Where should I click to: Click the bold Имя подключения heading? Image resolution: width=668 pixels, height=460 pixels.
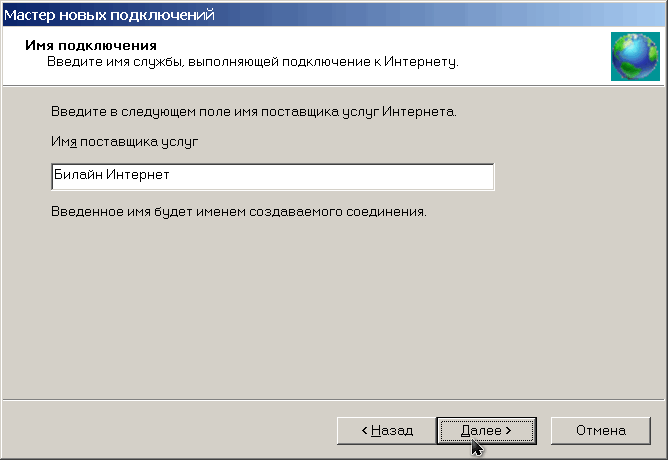point(91,45)
